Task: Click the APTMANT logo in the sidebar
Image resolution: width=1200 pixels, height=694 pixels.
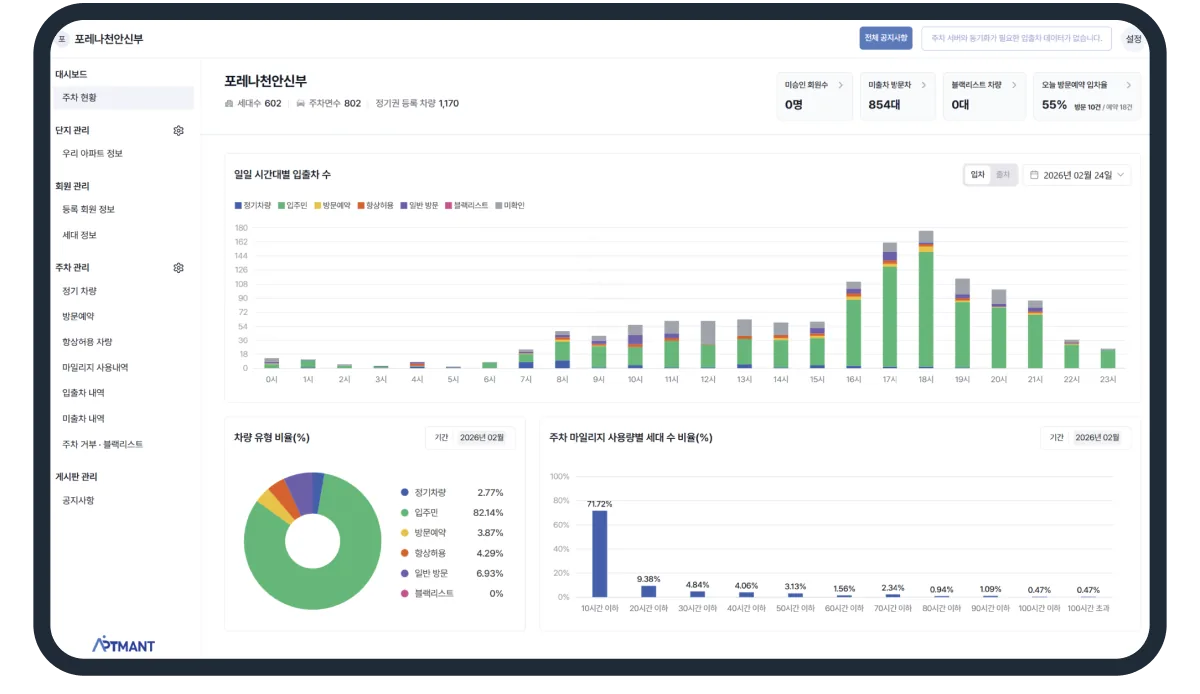Action: pos(123,645)
